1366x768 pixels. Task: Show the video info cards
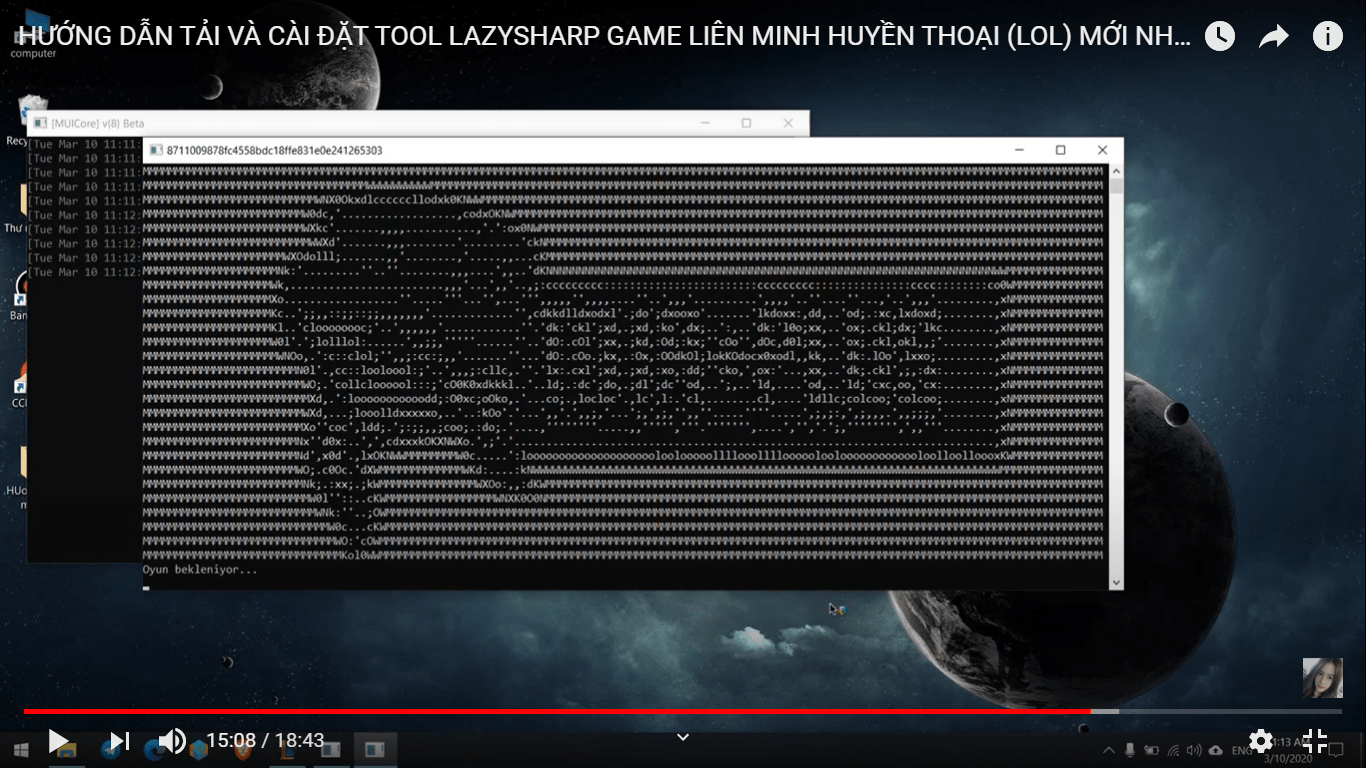(1327, 37)
